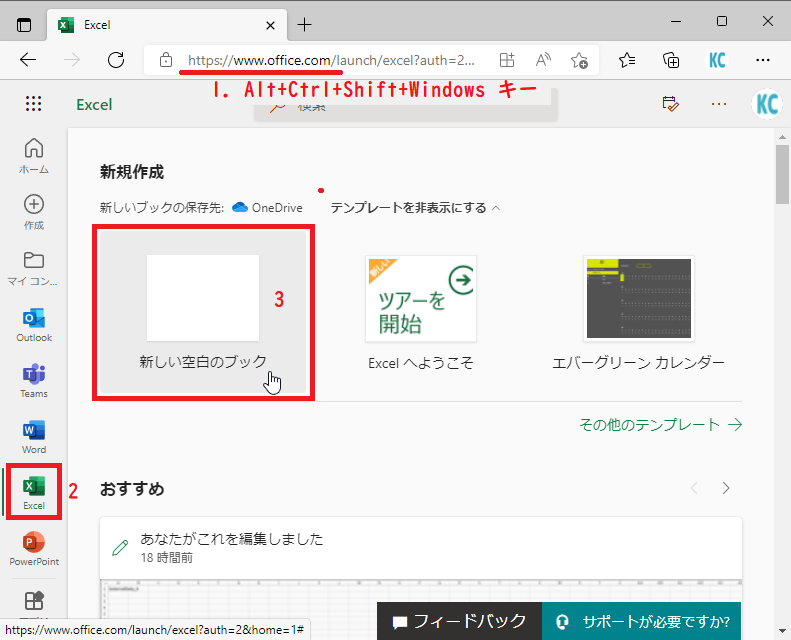Open Create in sidebar
791x640 pixels.
point(34,212)
